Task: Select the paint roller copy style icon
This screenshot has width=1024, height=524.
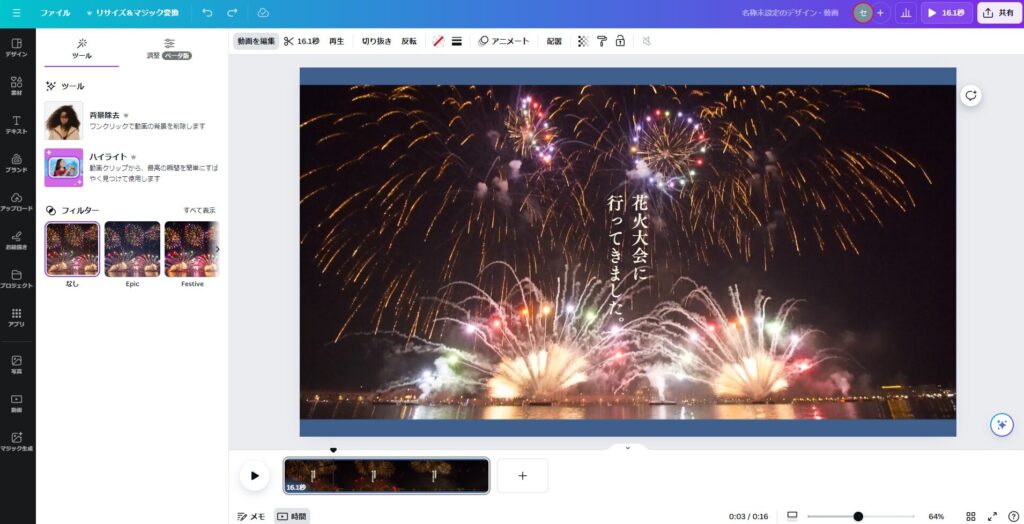Action: (602, 41)
